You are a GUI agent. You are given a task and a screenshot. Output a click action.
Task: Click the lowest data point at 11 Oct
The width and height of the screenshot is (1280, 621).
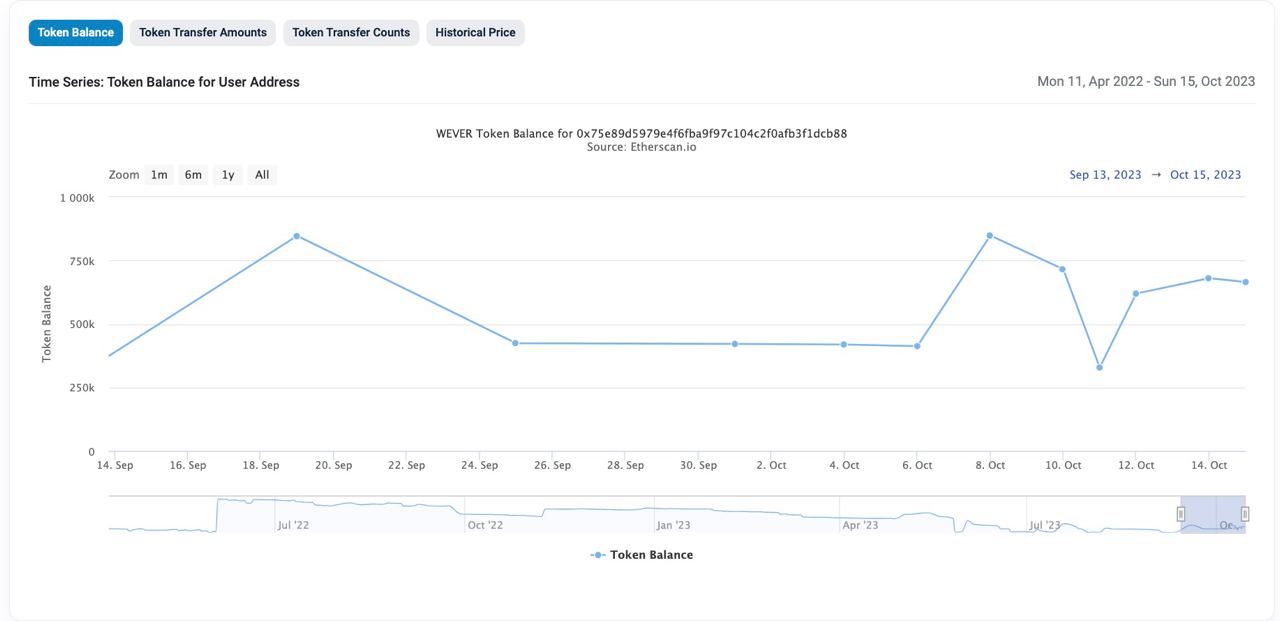(1100, 368)
